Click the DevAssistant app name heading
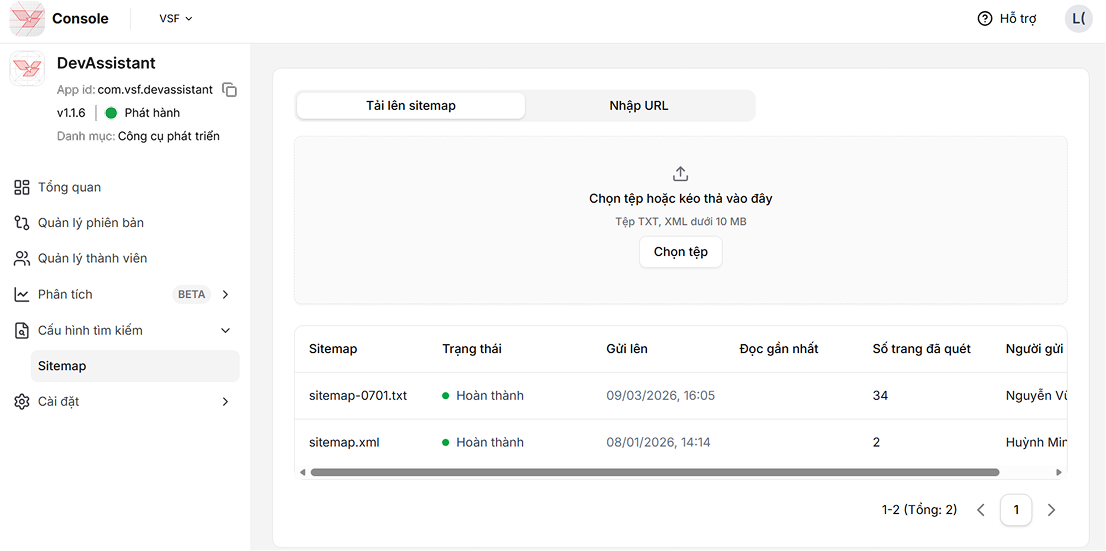This screenshot has width=1106, height=551. (106, 63)
